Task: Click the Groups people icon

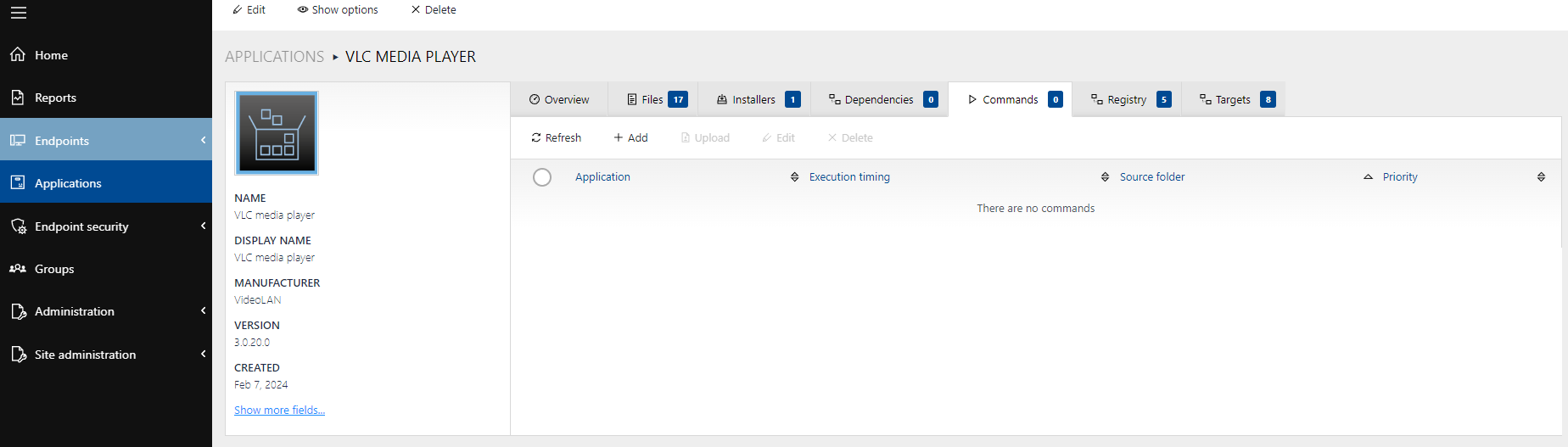Action: [18, 269]
